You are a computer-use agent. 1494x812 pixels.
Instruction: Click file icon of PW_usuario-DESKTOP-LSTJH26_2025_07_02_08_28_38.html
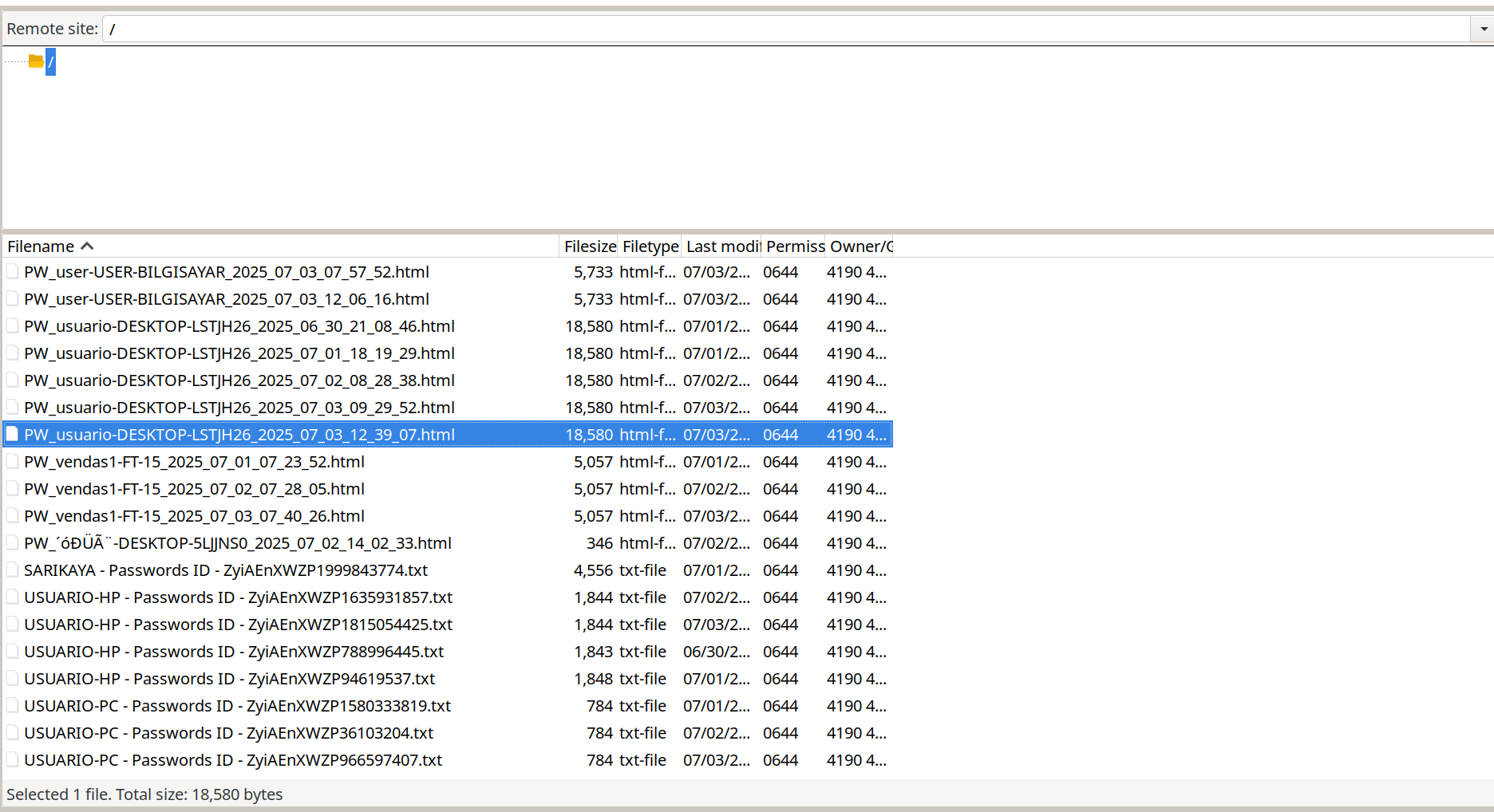(13, 380)
